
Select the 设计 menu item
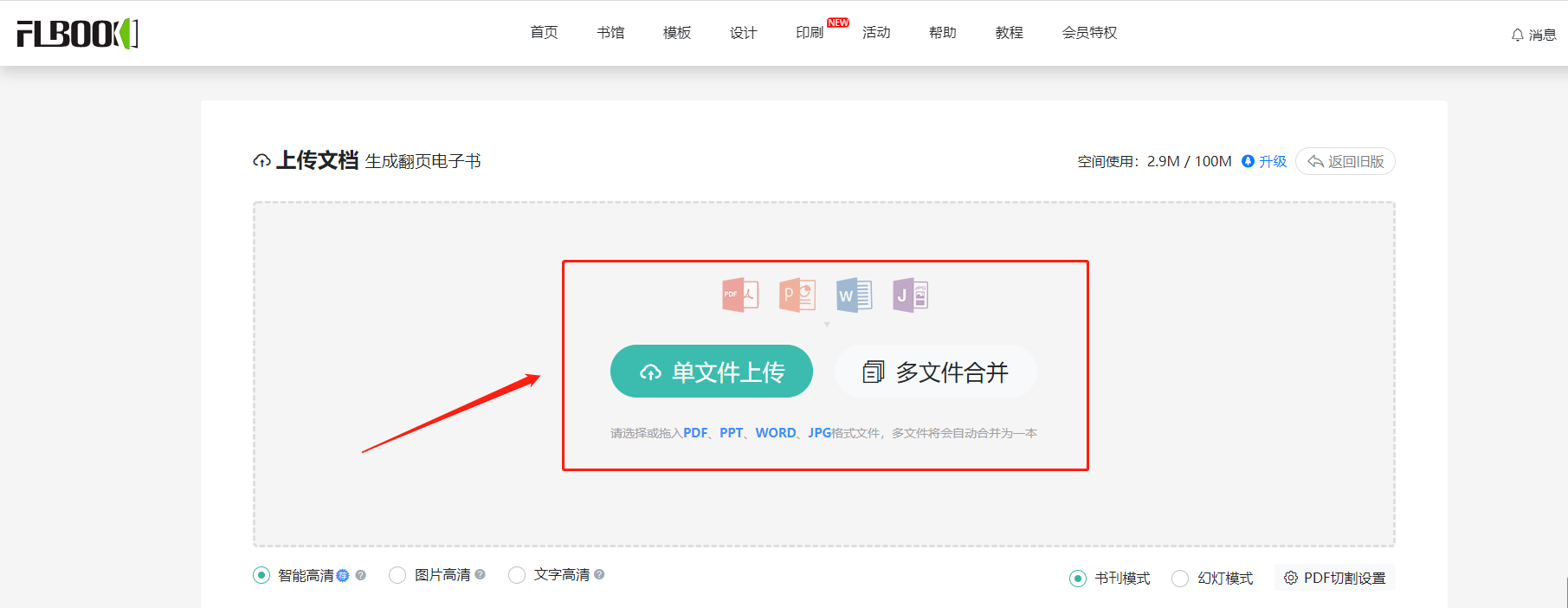pyautogui.click(x=743, y=32)
